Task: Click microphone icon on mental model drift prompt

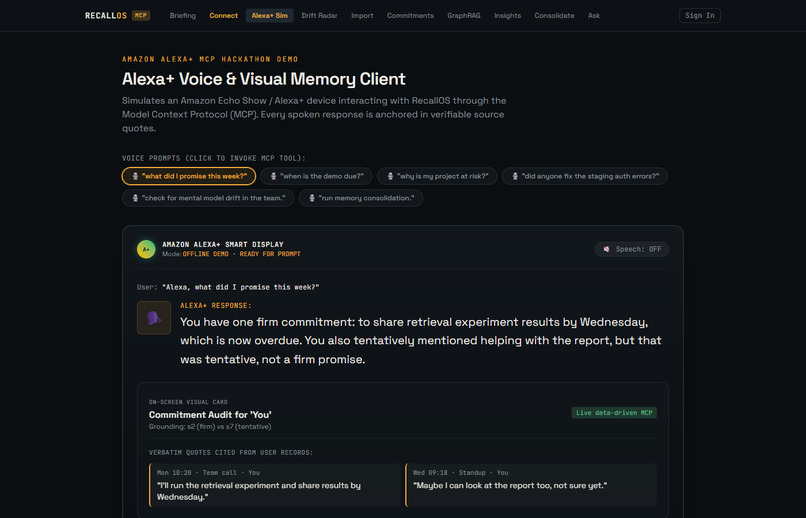Action: 135,198
